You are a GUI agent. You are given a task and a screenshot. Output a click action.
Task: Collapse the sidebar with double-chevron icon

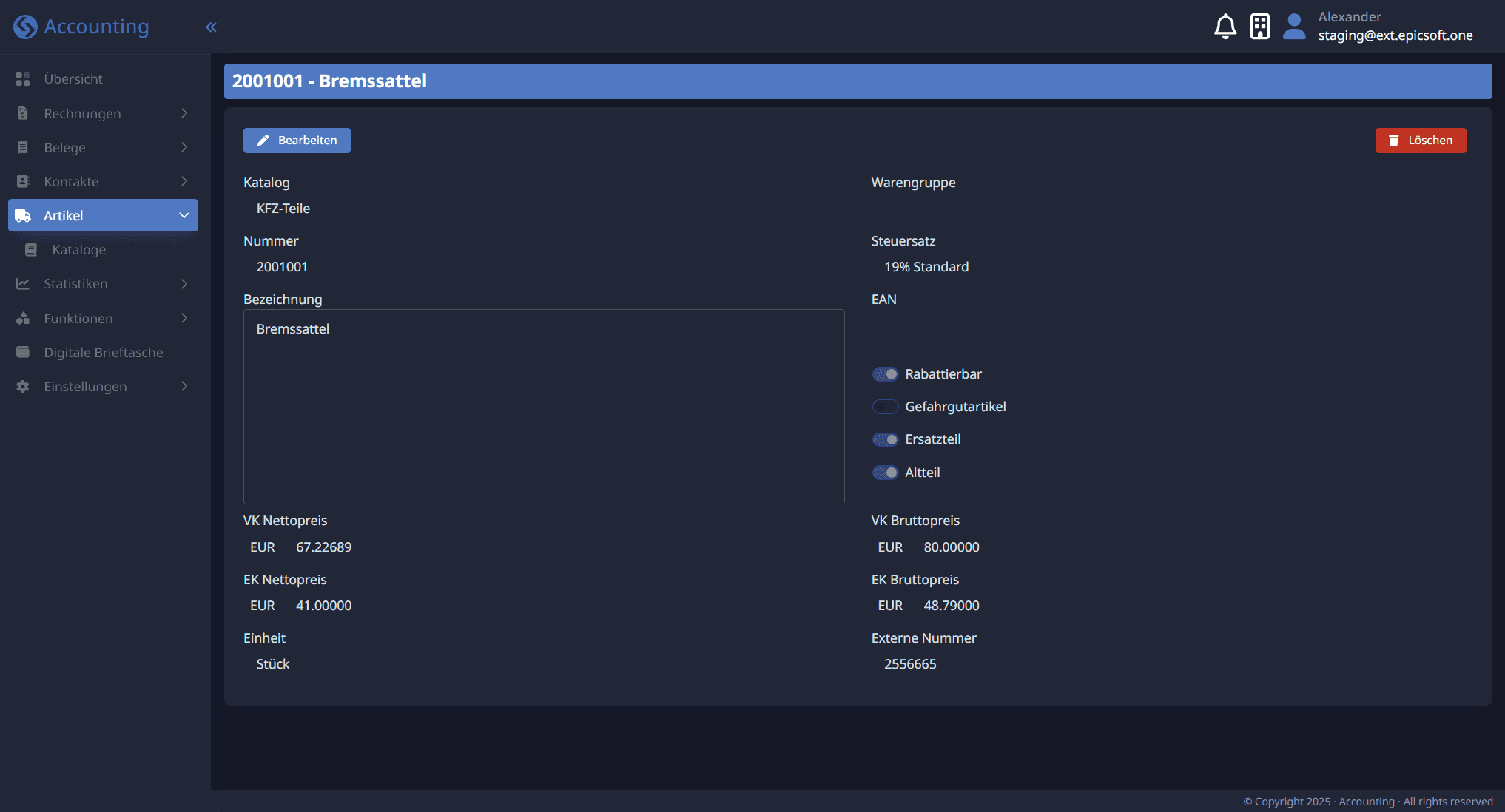(211, 27)
